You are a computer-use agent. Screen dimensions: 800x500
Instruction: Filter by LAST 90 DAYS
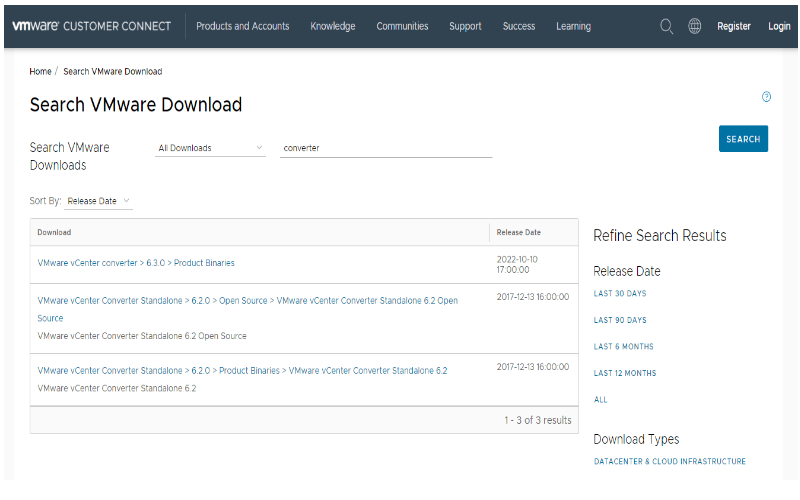point(620,320)
